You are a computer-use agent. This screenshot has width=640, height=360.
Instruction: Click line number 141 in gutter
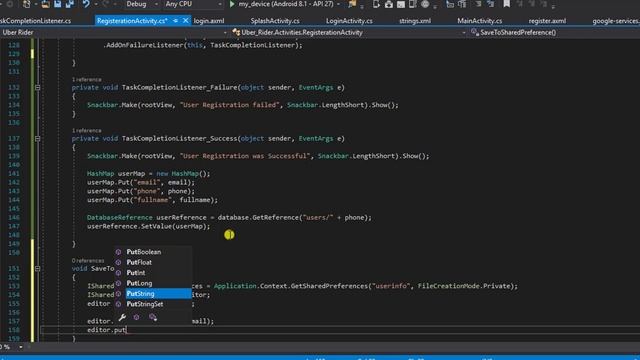point(14,173)
